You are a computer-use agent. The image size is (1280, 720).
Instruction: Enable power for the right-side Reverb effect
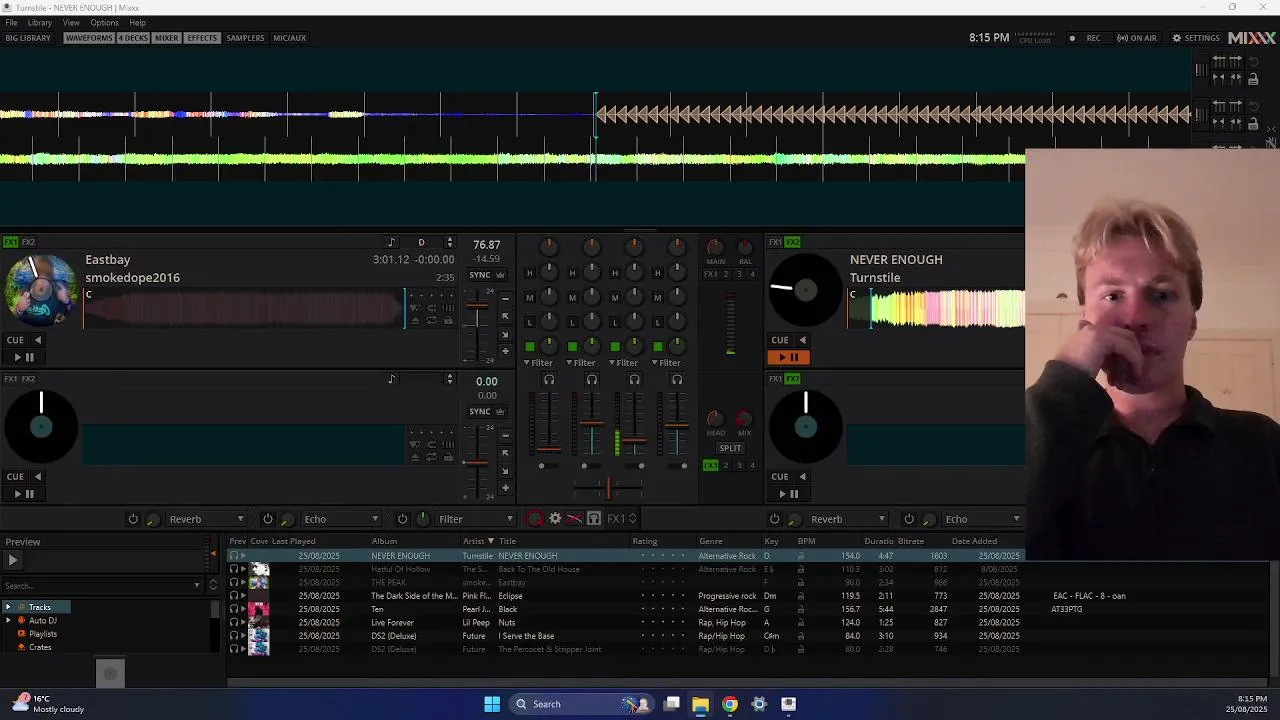[774, 519]
